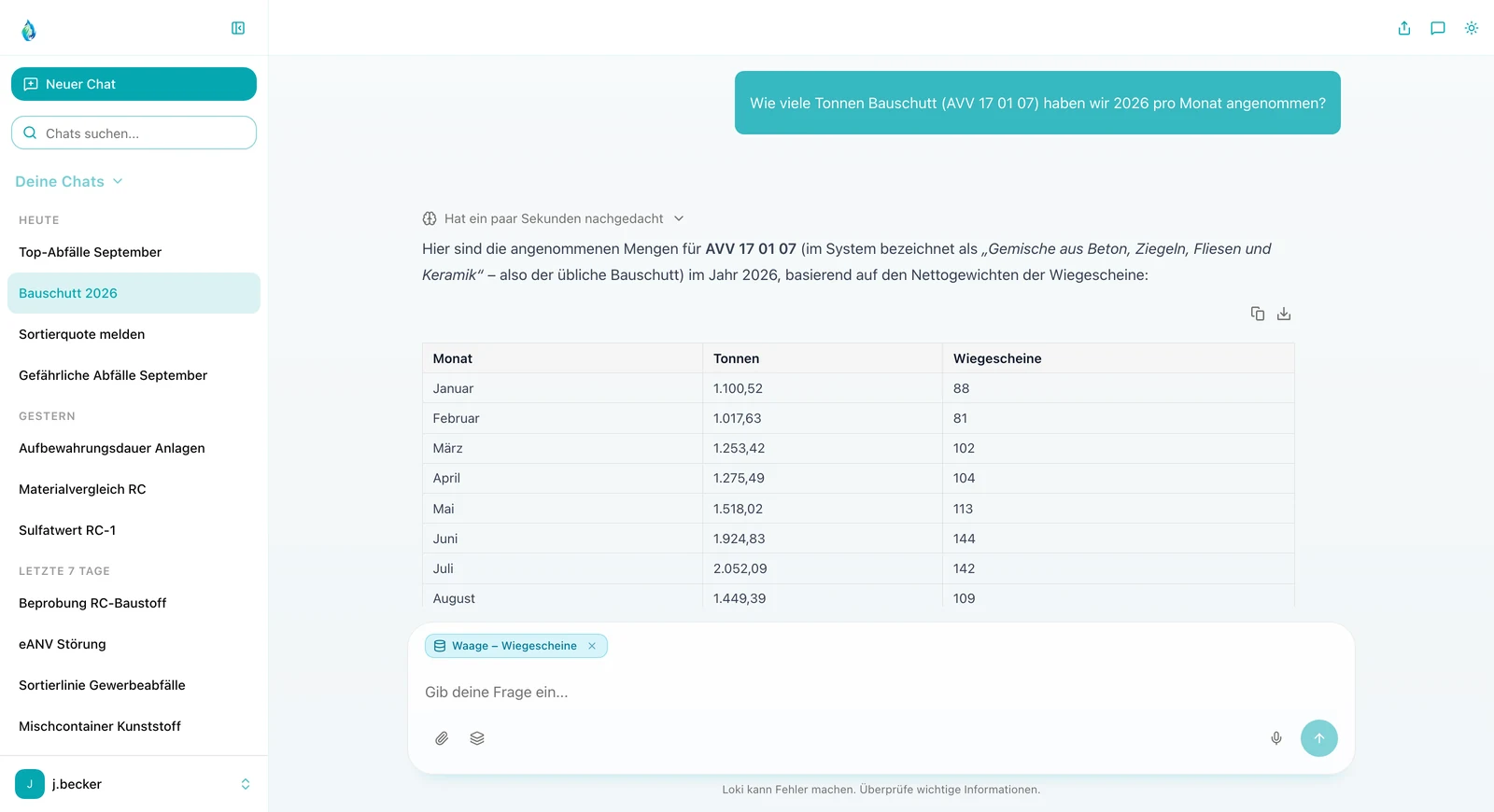Send message with arrow button

tap(1319, 738)
